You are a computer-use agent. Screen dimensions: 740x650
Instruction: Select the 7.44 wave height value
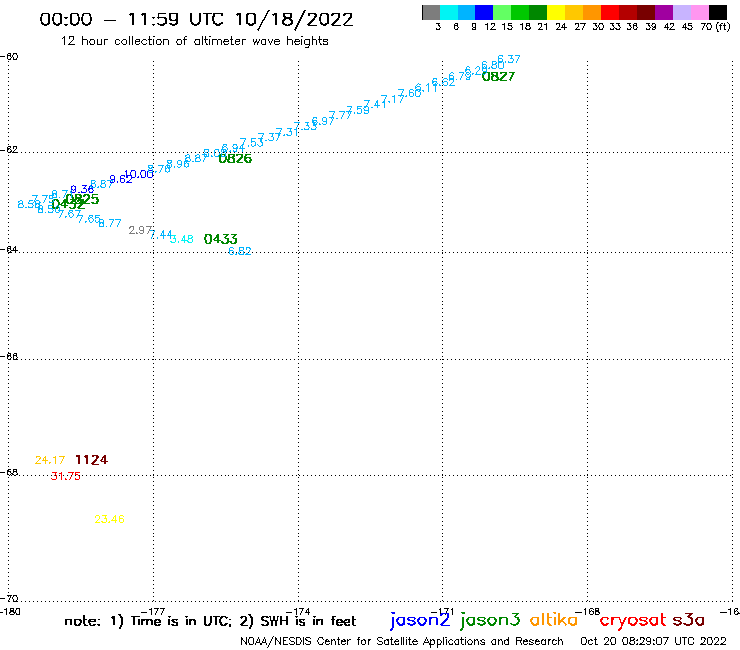pos(161,235)
